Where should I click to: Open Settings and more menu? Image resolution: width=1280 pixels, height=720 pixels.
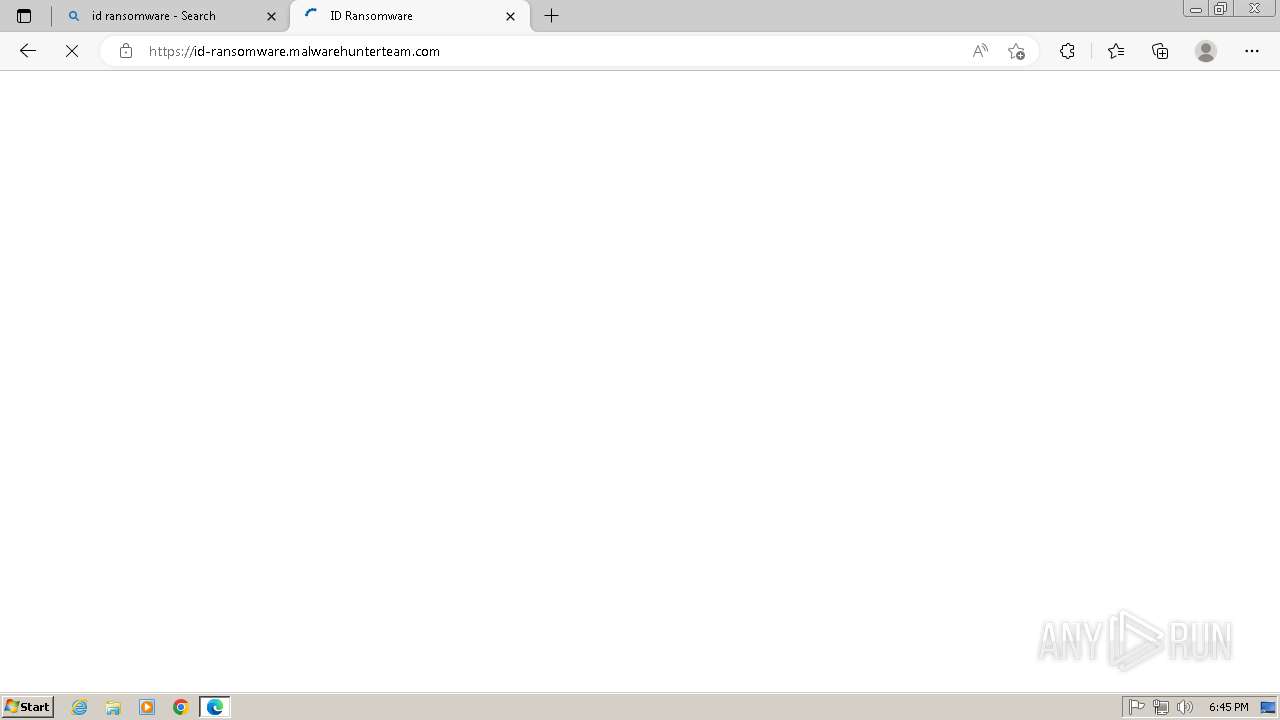coord(1252,51)
